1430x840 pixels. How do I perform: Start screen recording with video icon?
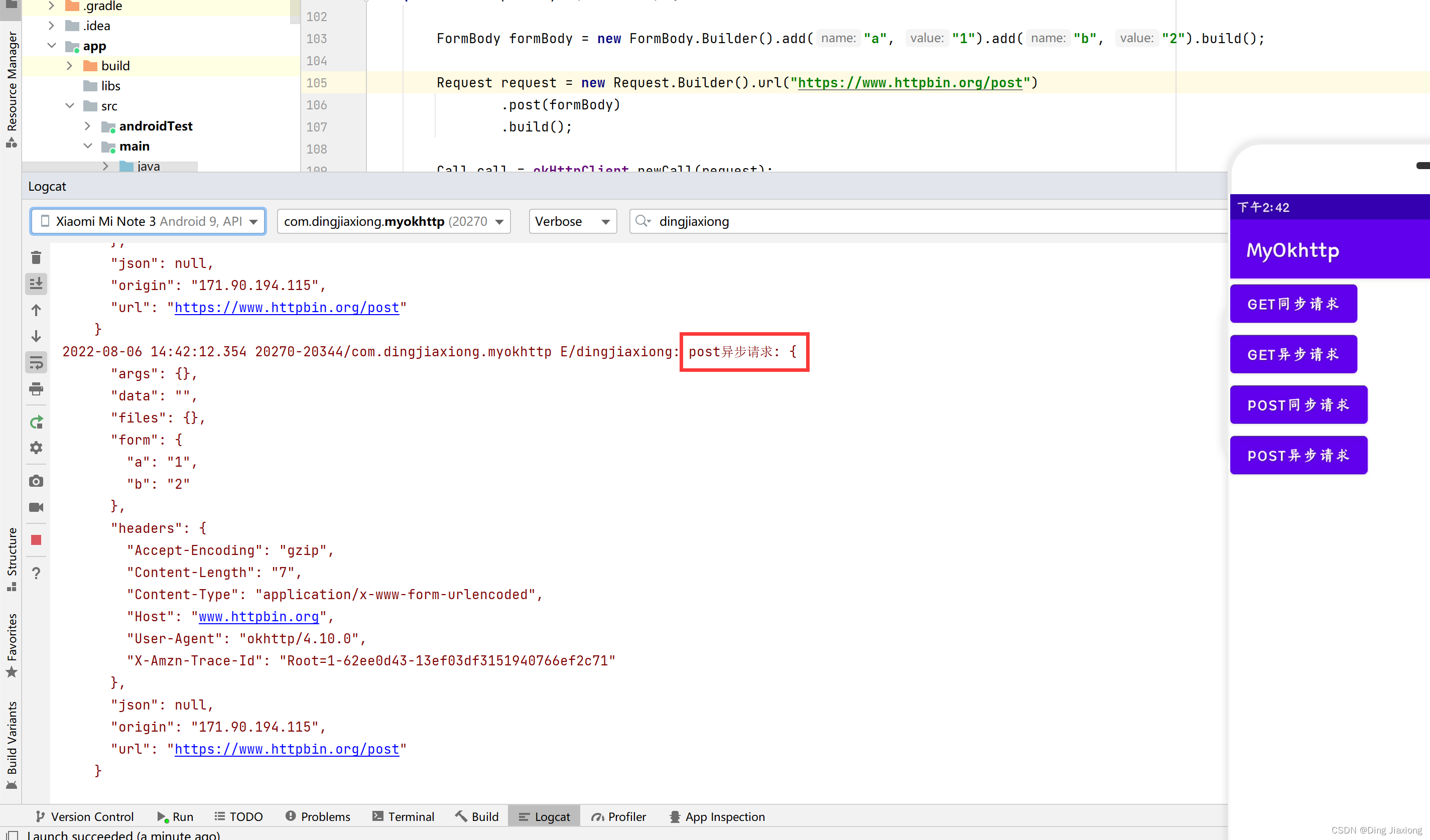click(36, 507)
